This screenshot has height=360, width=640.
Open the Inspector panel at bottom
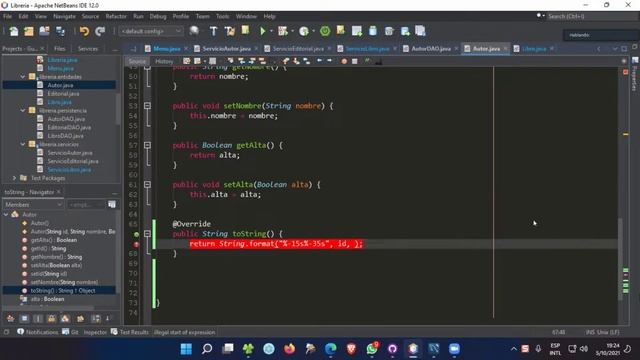pyautogui.click(x=95, y=332)
